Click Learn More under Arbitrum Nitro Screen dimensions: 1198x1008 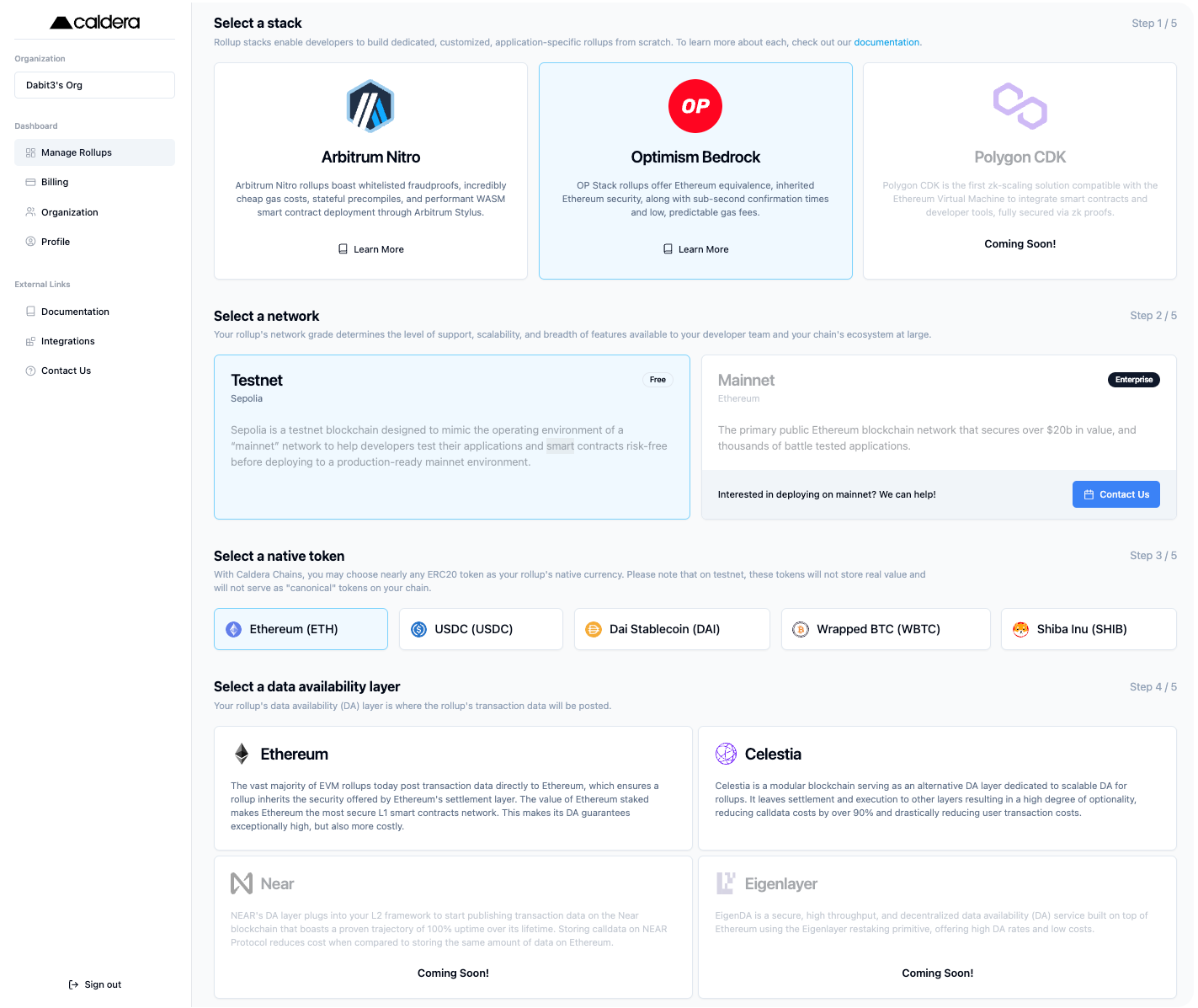(x=370, y=249)
